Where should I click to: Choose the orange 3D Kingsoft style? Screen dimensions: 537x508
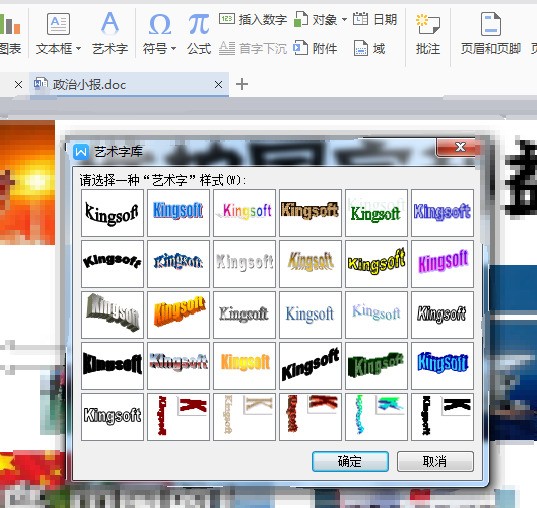click(178, 315)
